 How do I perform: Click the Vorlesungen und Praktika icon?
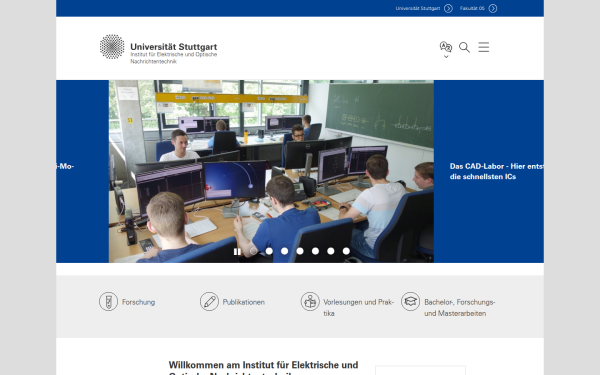(x=310, y=302)
